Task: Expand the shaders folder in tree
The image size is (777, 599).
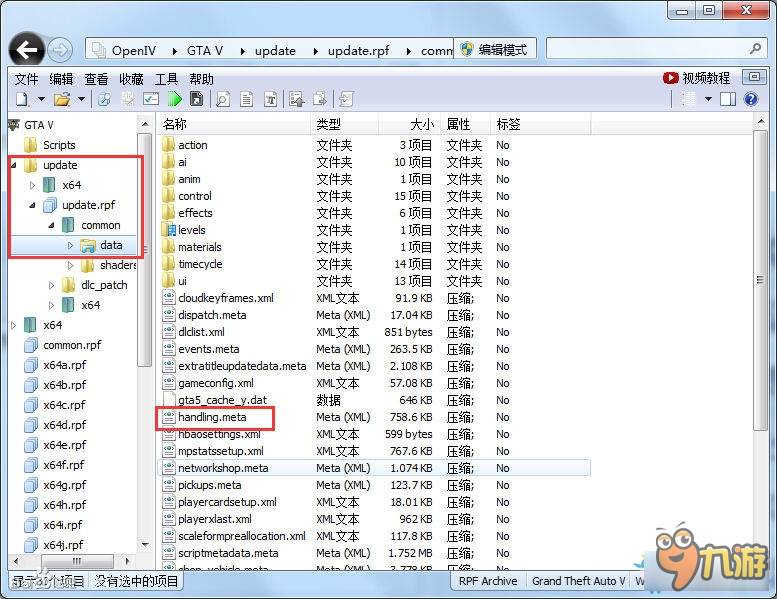Action: (x=70, y=265)
